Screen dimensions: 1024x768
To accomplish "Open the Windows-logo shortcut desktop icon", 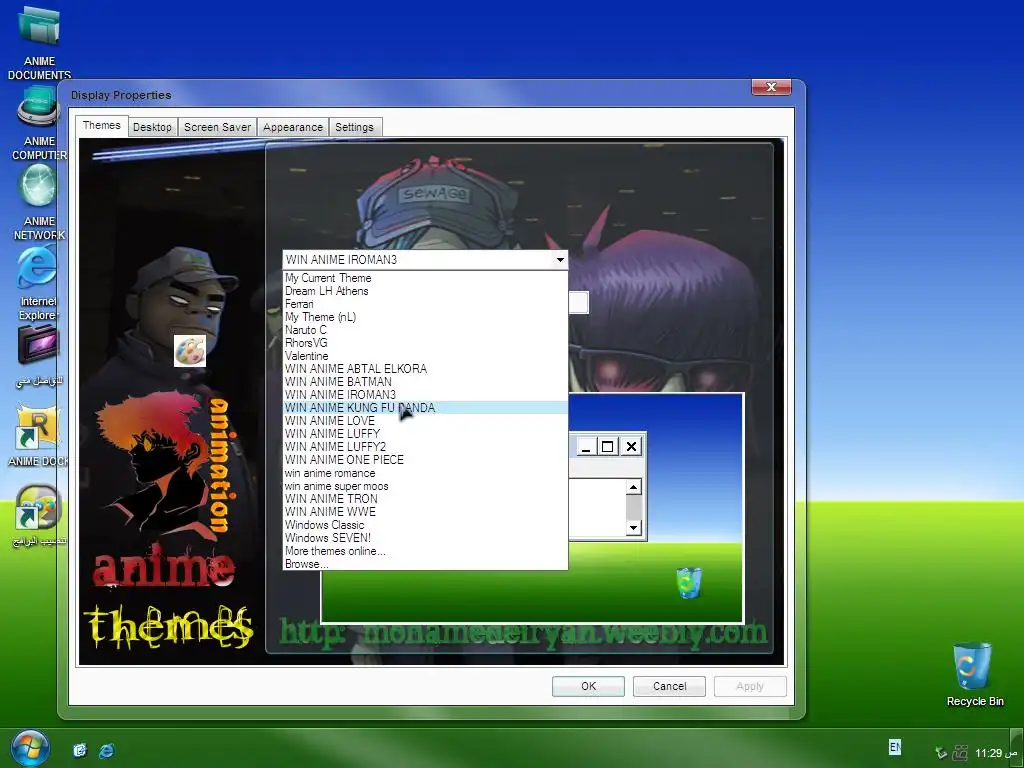I will [x=38, y=507].
